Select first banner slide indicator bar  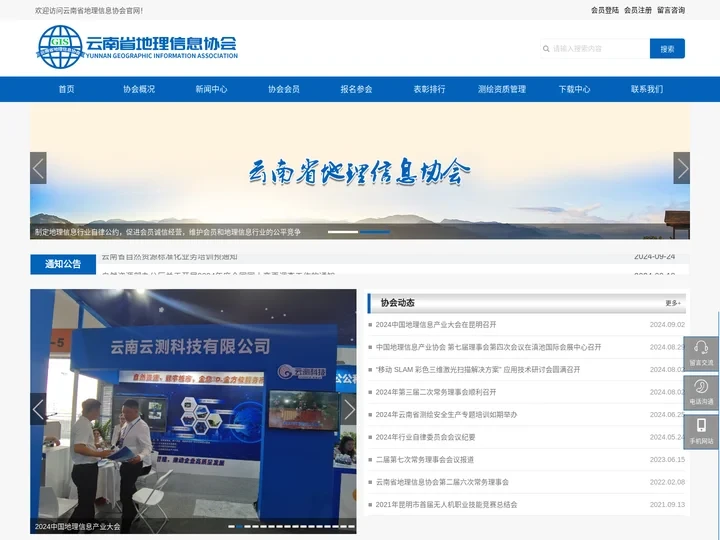[x=343, y=232]
